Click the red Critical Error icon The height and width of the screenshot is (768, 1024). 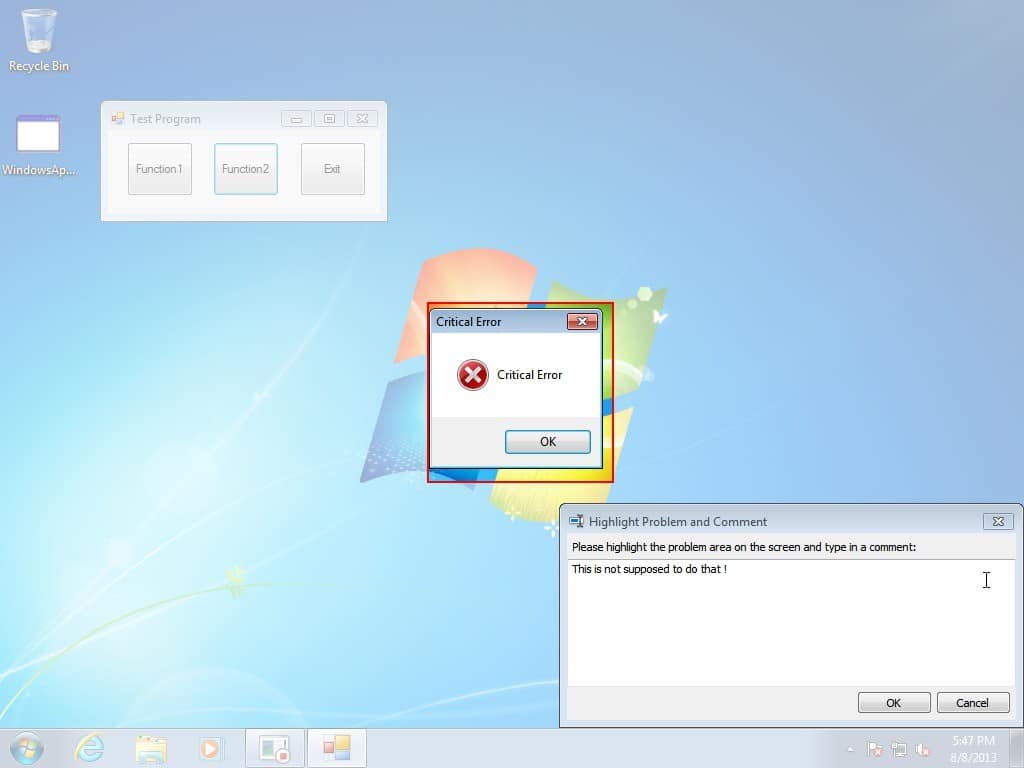click(471, 375)
